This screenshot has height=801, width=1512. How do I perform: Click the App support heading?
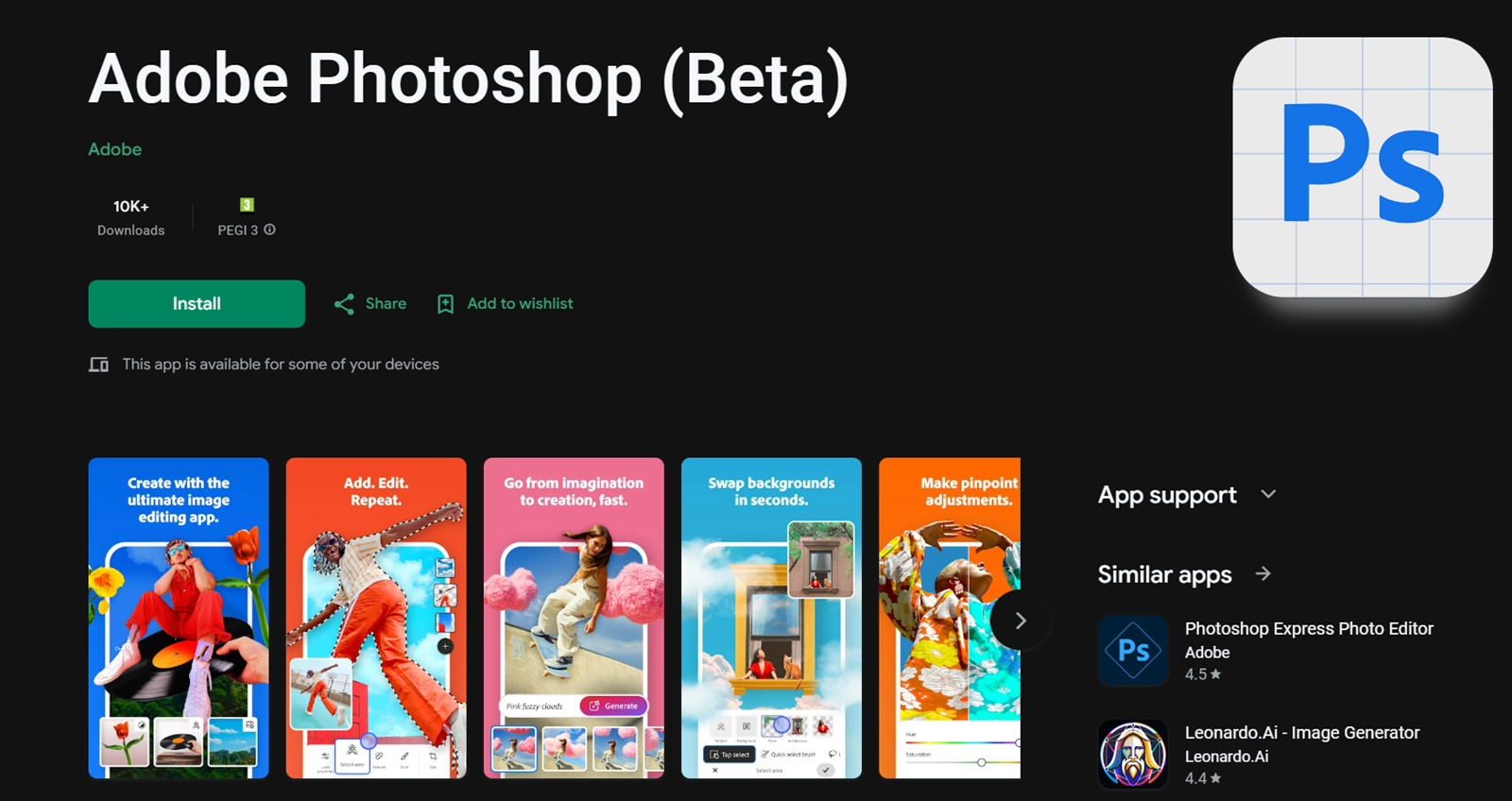(1167, 495)
